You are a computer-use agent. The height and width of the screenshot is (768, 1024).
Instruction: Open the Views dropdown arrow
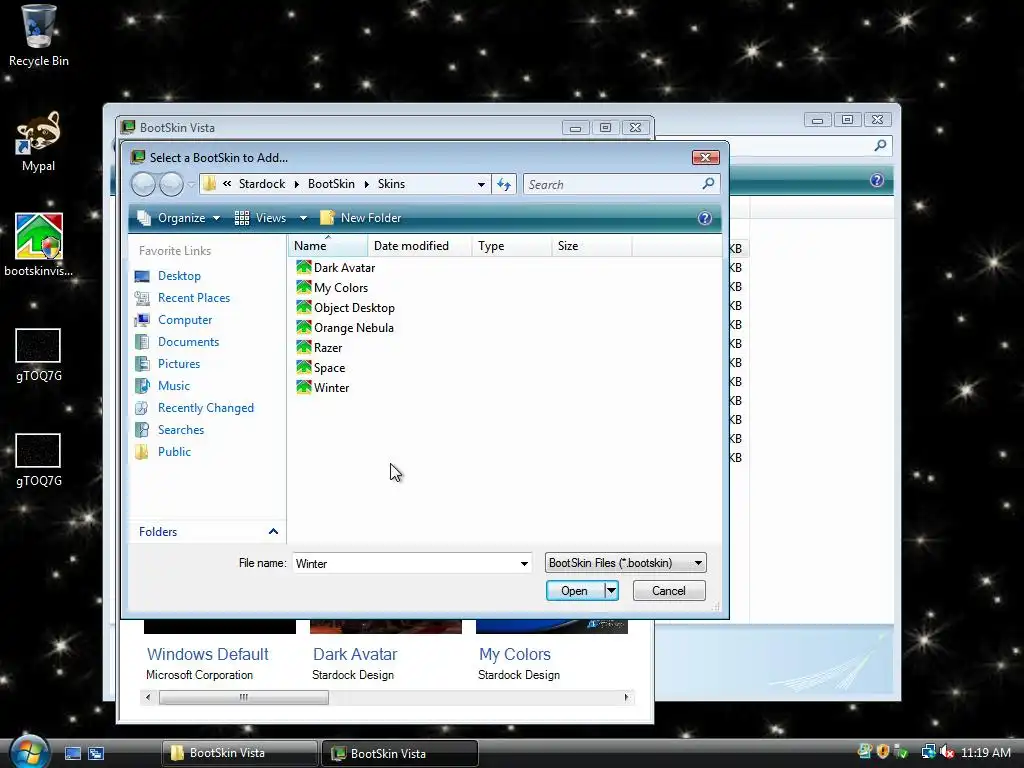point(303,218)
